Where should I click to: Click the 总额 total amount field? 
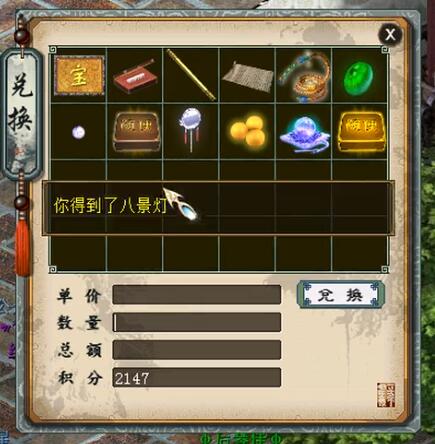coord(197,350)
